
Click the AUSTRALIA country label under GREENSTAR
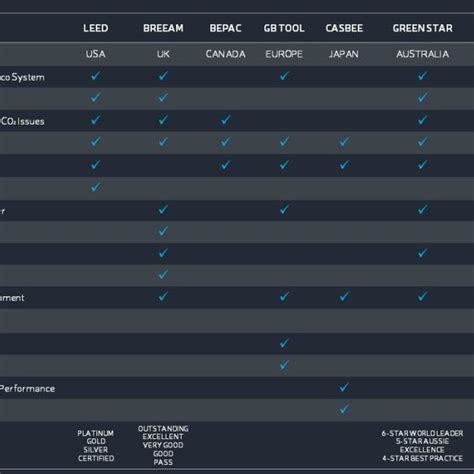(x=423, y=54)
